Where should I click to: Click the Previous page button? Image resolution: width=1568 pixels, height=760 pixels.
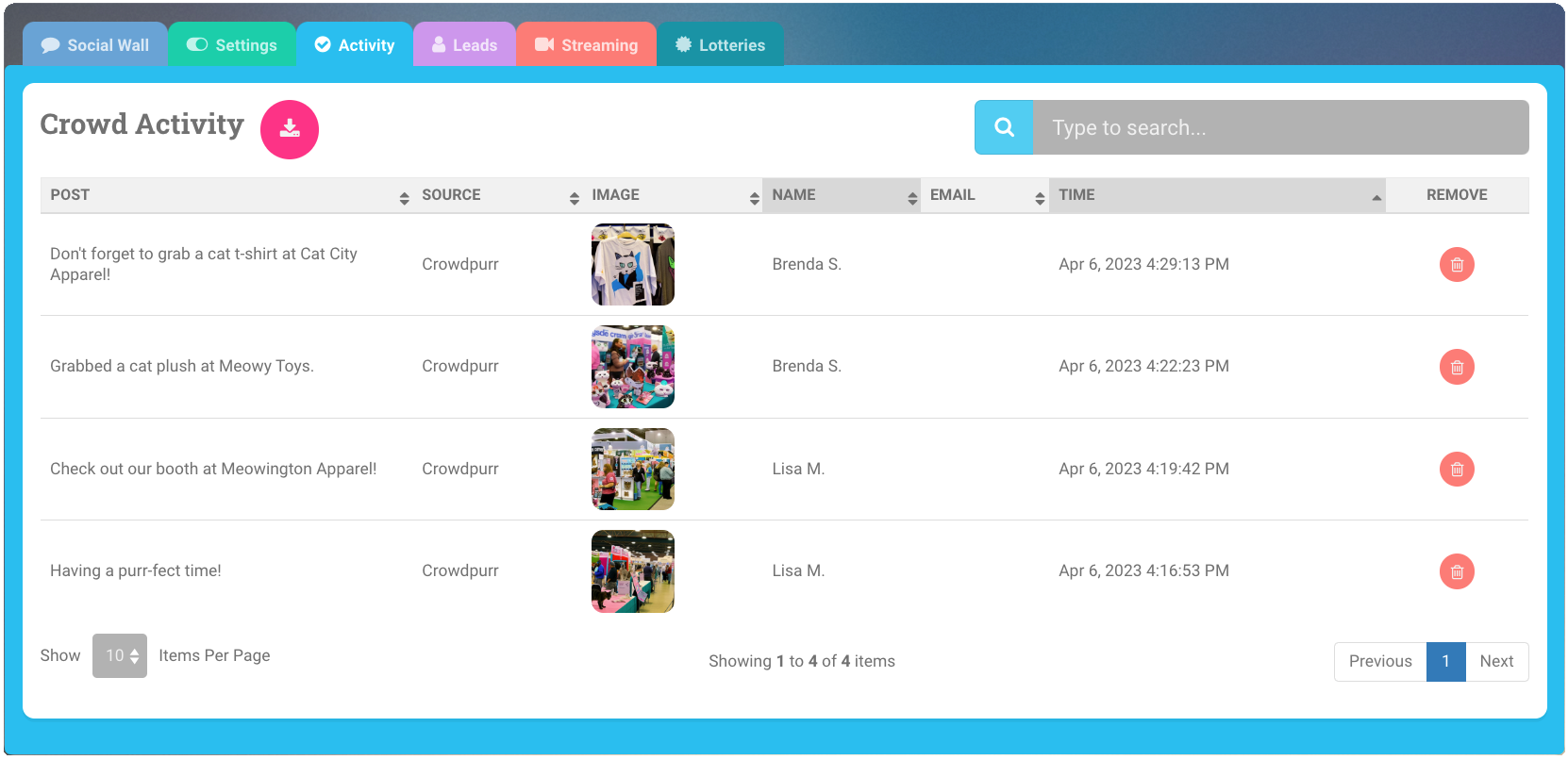click(1380, 661)
